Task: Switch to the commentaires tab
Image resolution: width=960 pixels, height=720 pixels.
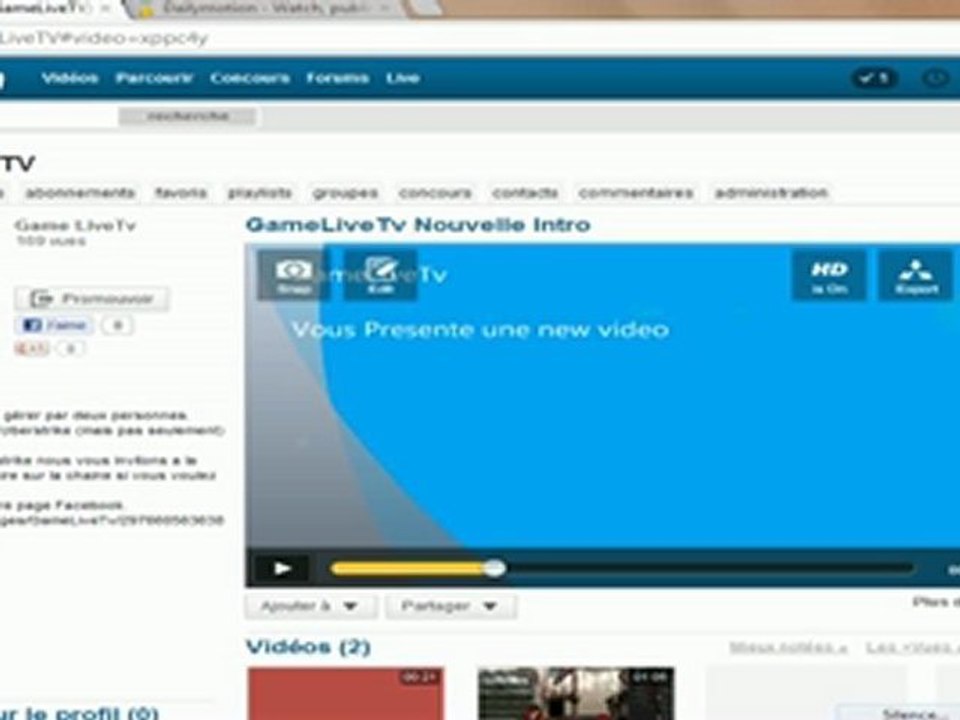Action: coord(636,193)
